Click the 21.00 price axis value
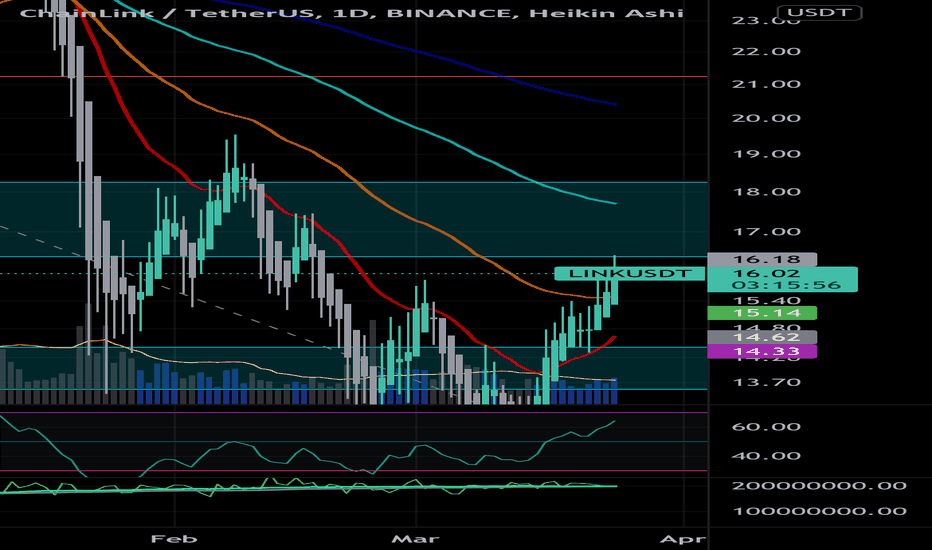The height and width of the screenshot is (550, 932). (766, 84)
